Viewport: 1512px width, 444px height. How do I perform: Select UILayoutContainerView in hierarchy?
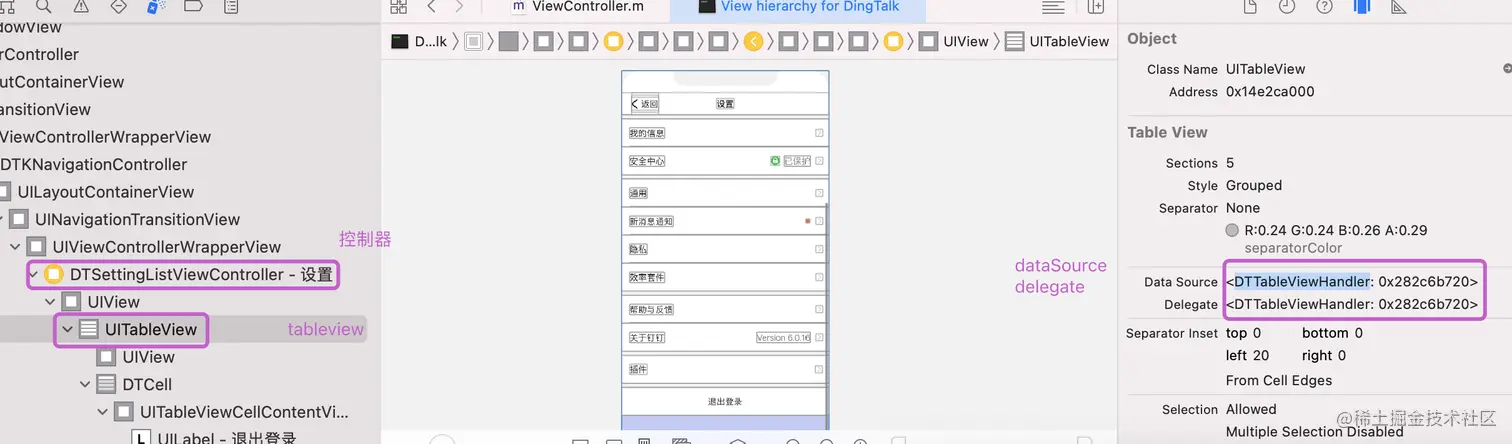point(97,192)
